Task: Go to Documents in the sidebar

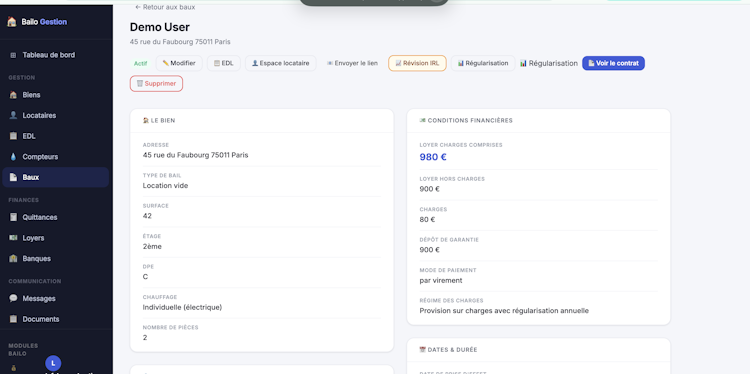Action: pos(55,319)
